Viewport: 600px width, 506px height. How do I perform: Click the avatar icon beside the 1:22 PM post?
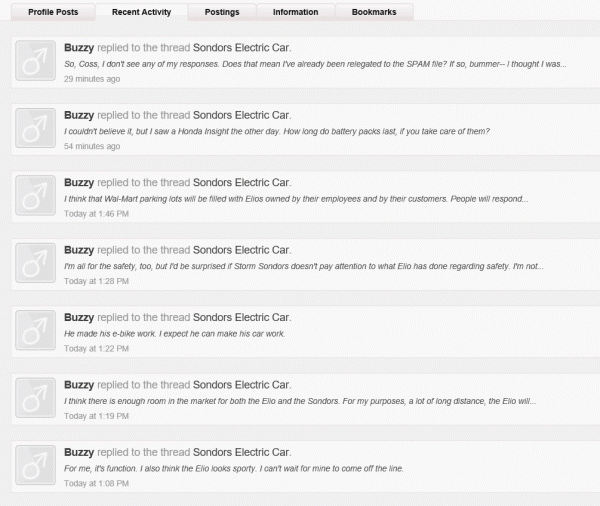[37, 333]
